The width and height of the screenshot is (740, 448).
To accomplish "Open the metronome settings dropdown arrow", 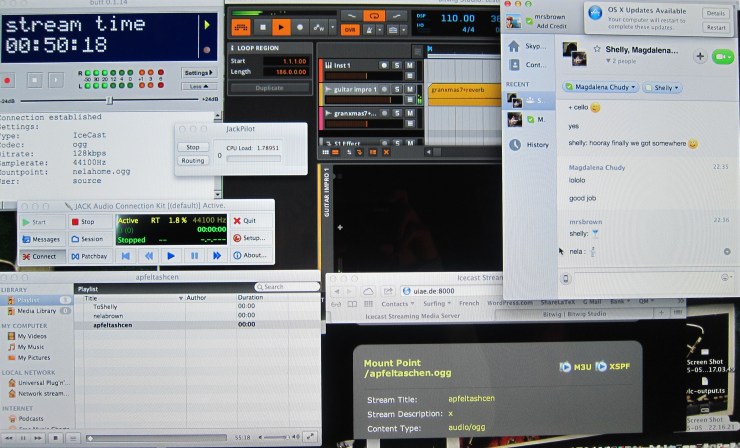I will [x=380, y=30].
